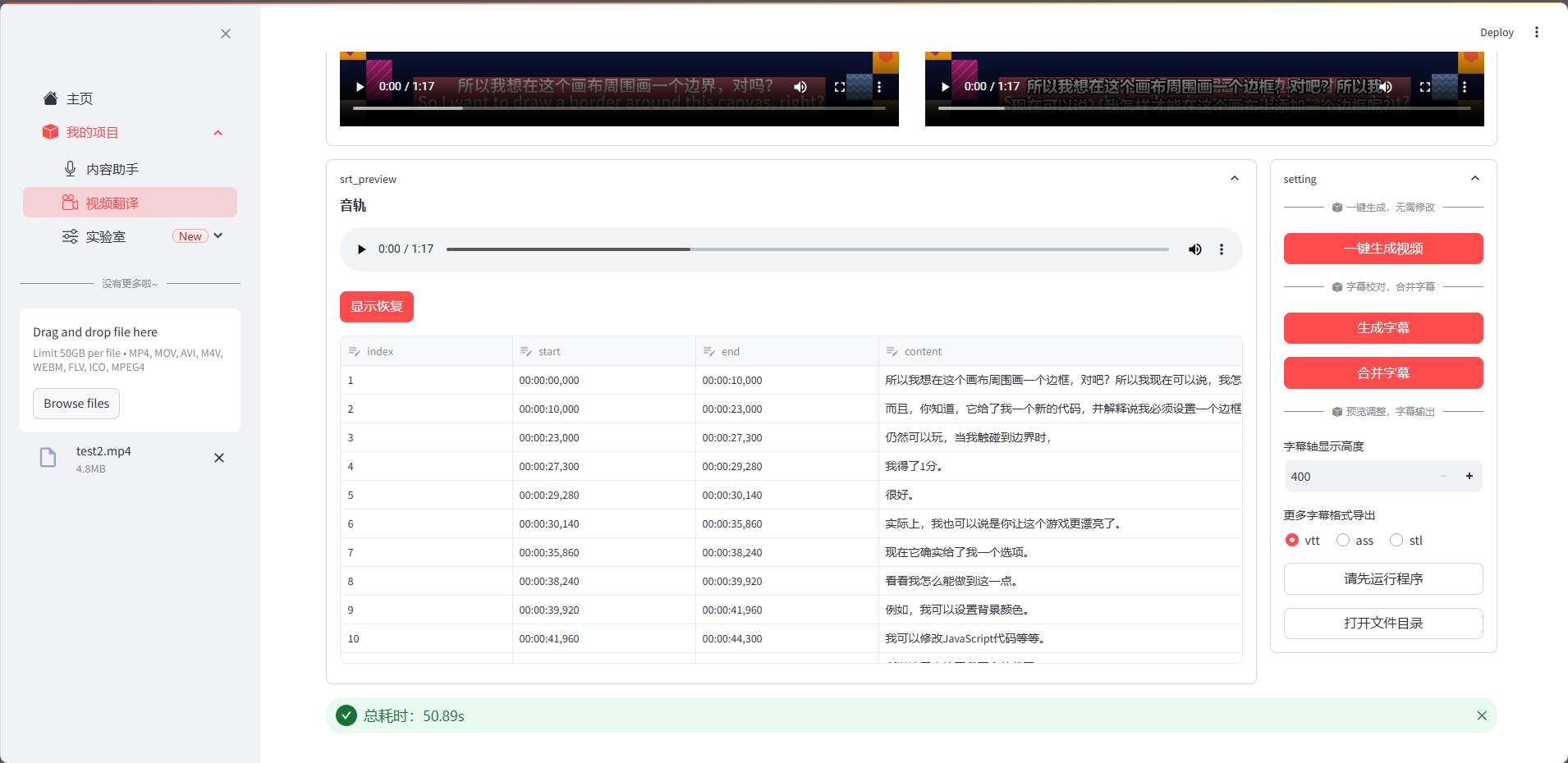Seek on the right video progress bar
The image size is (1568, 763).
[1204, 107]
